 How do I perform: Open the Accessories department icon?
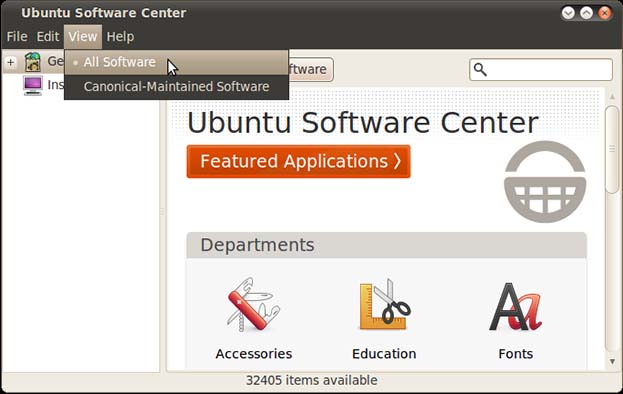pos(253,305)
